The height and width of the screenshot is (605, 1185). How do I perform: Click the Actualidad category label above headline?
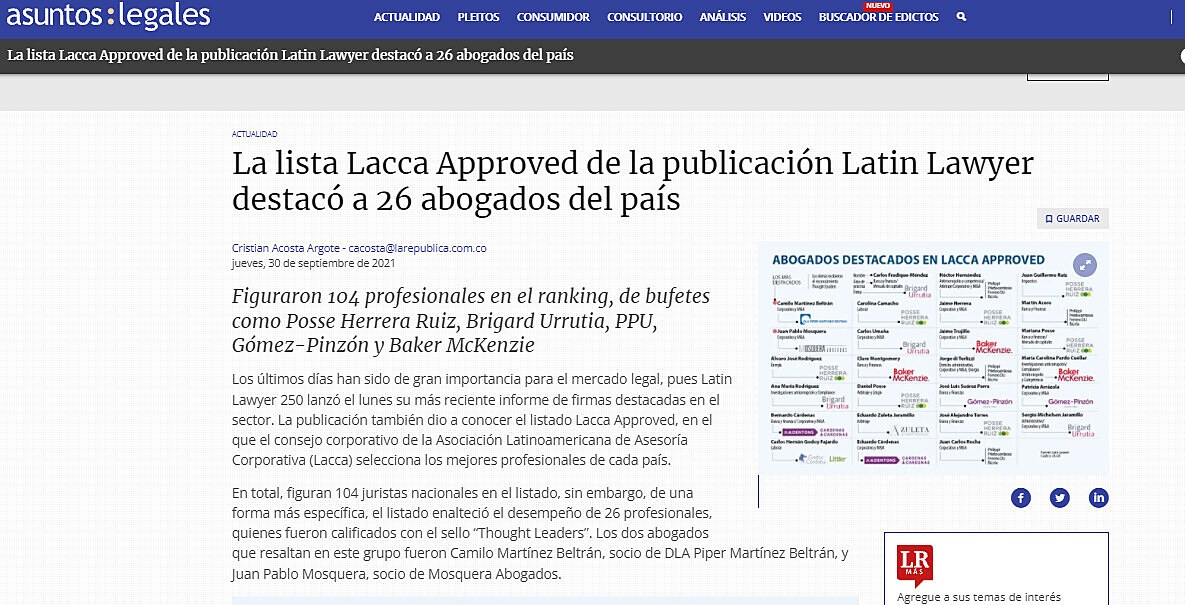pos(255,134)
